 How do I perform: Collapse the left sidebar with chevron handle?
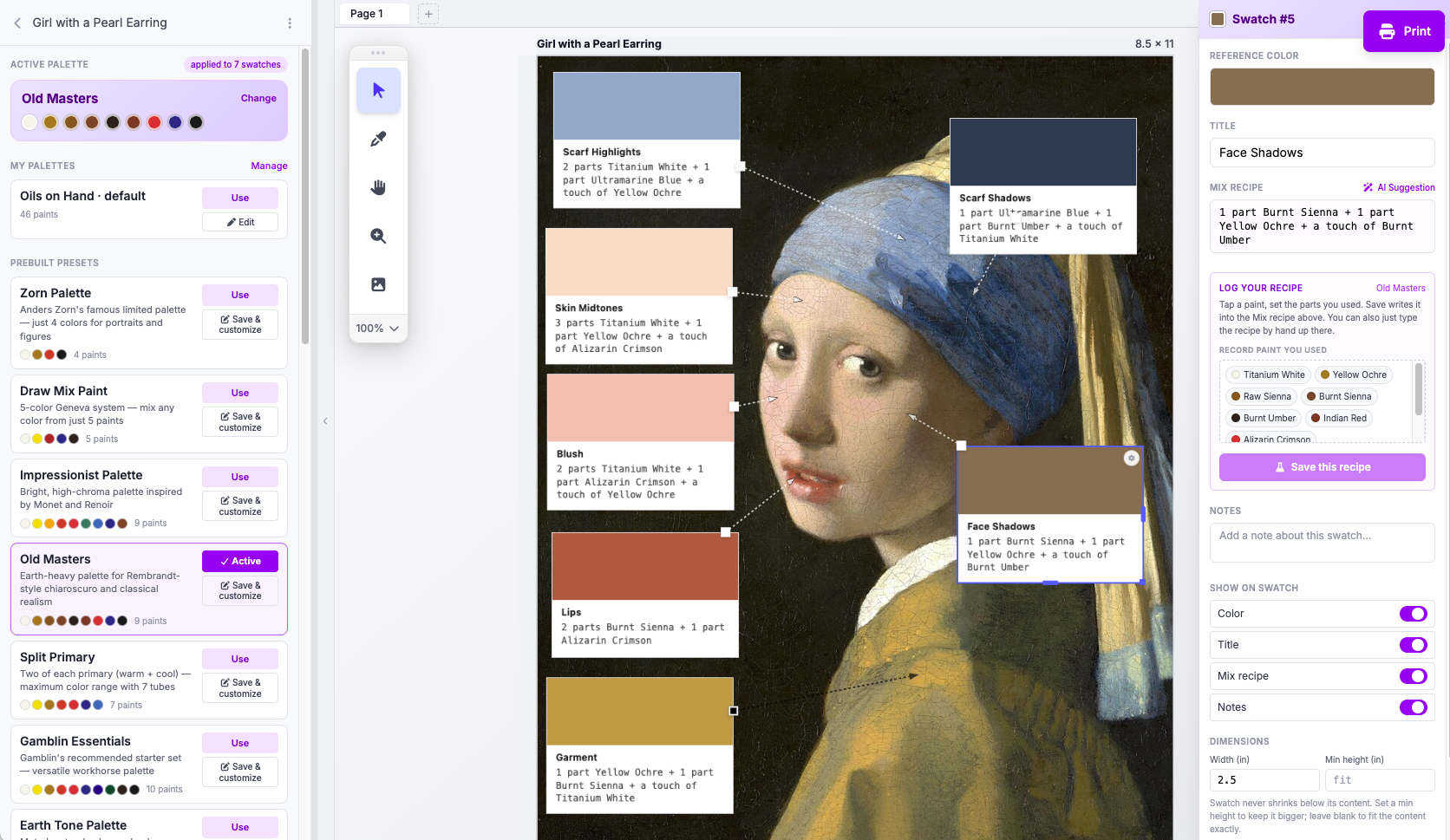(325, 421)
